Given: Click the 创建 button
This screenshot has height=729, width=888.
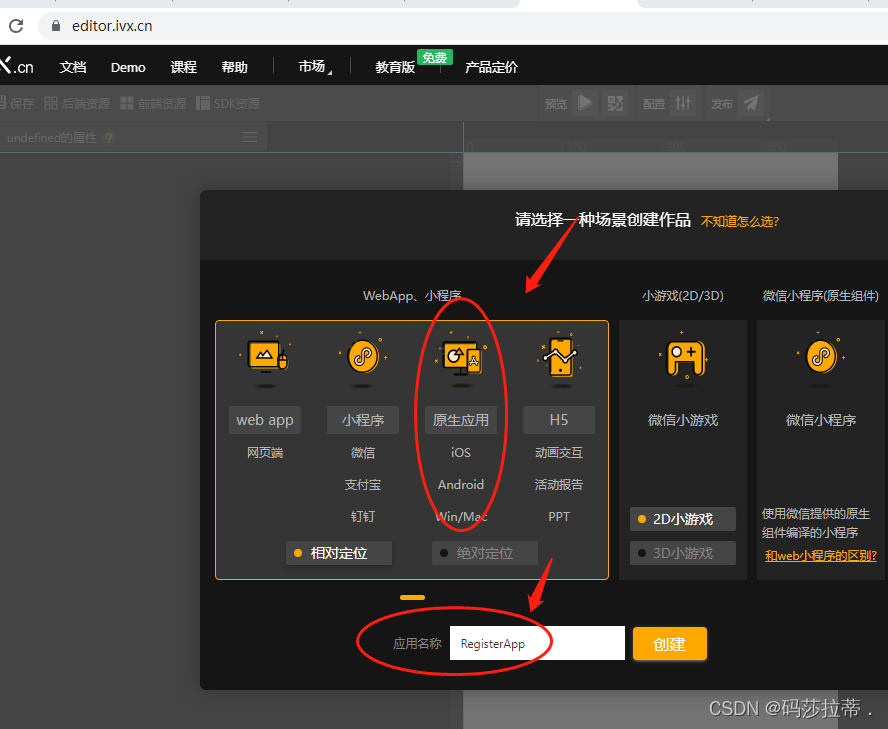Looking at the screenshot, I should tap(669, 643).
